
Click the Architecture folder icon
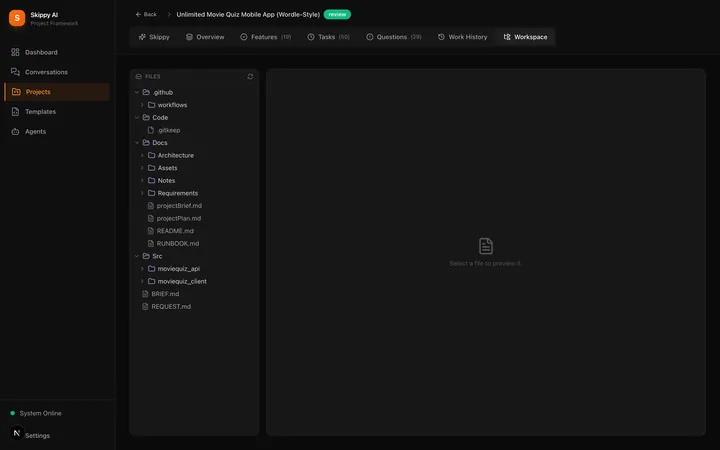click(x=152, y=155)
